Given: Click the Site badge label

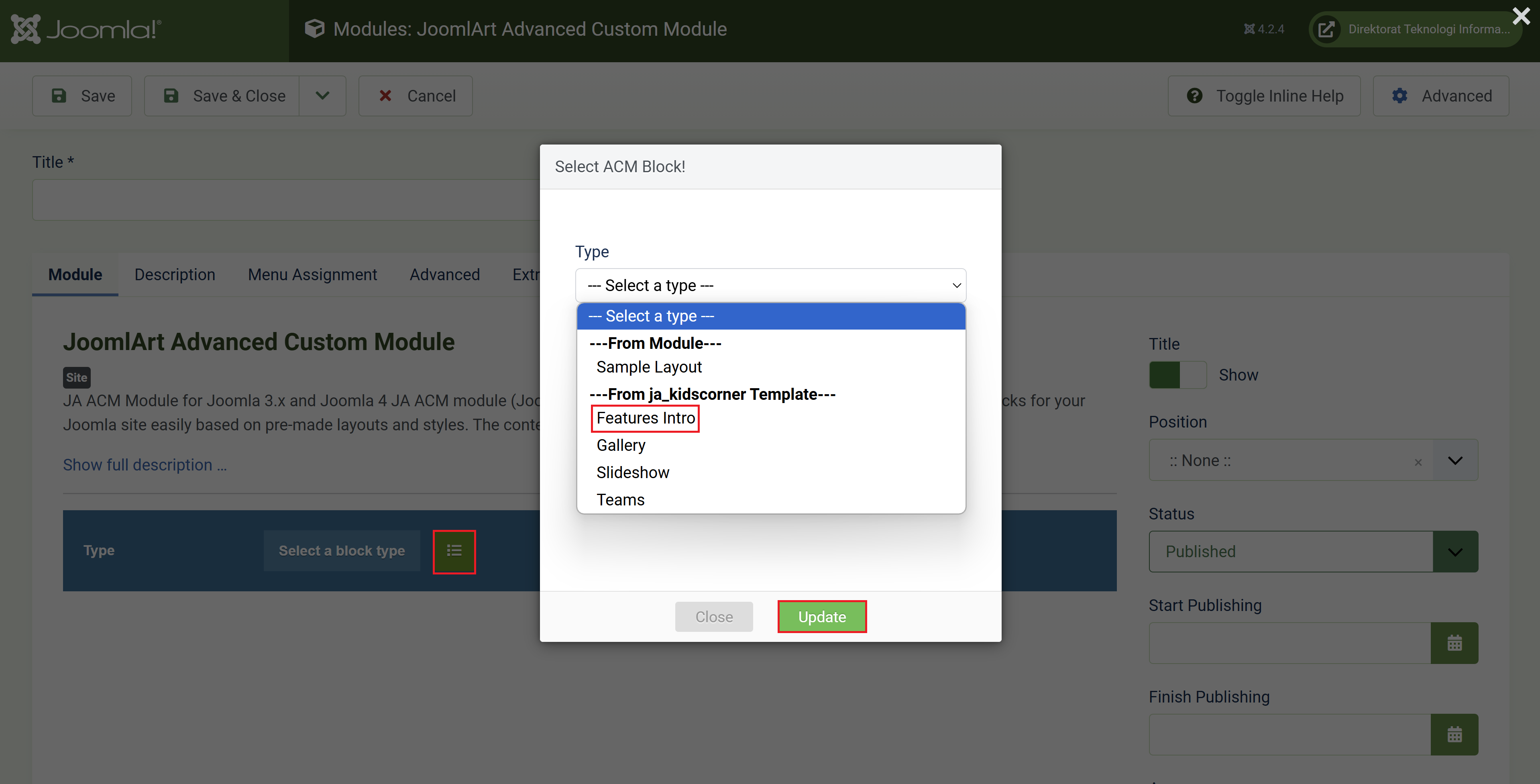Looking at the screenshot, I should [77, 377].
